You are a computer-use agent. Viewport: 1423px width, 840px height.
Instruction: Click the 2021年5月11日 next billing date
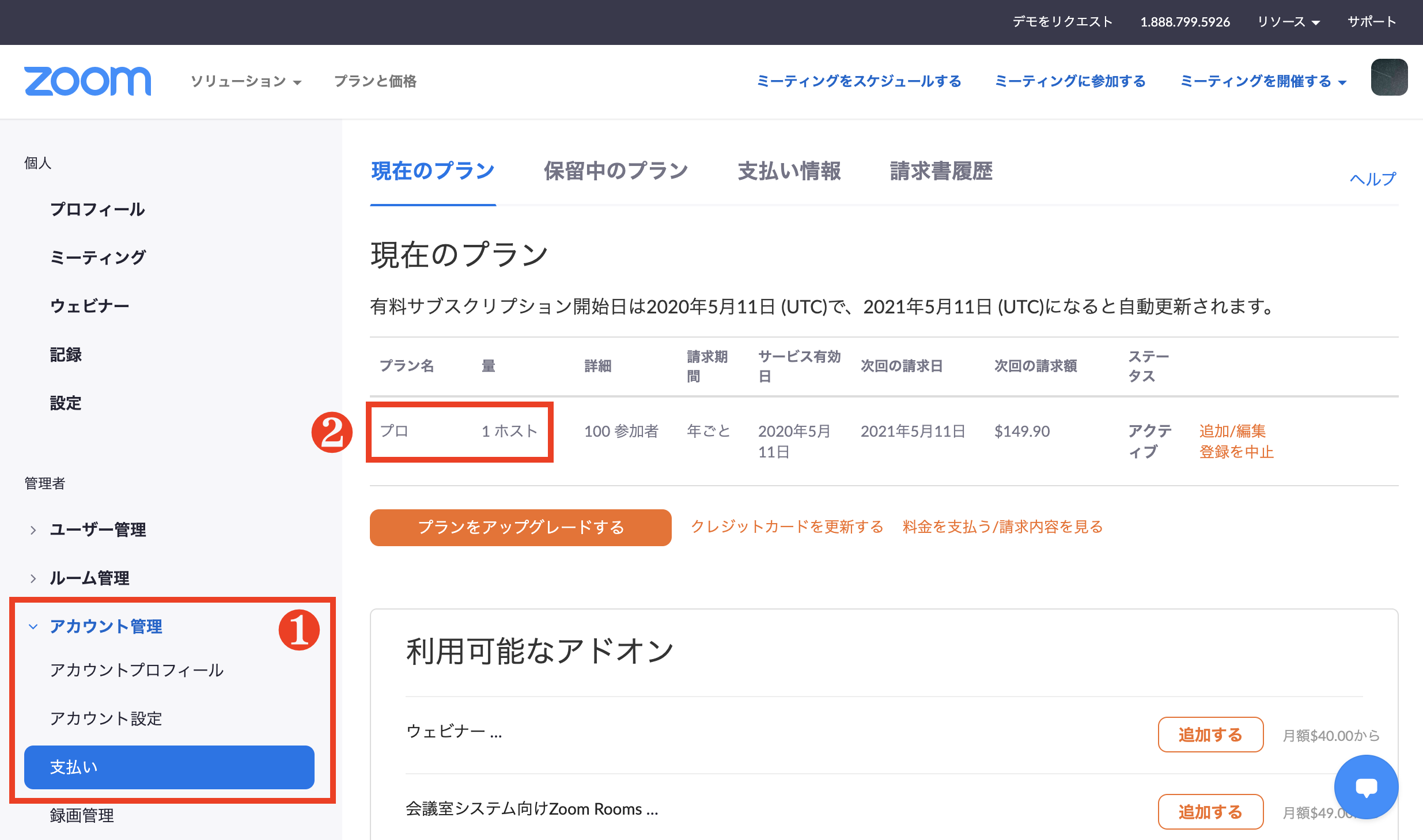(x=913, y=431)
